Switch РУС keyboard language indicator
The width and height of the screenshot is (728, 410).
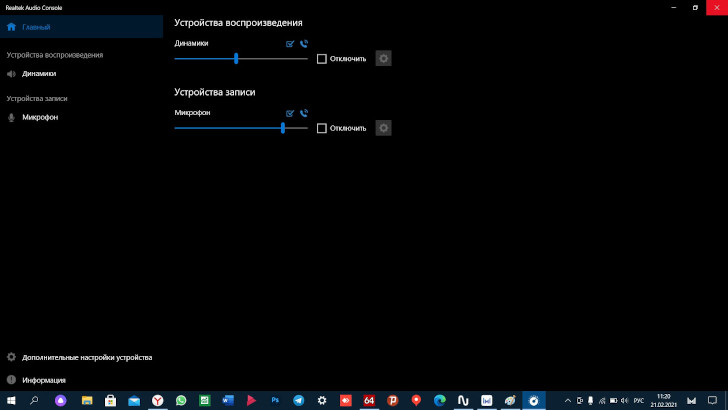[x=637, y=400]
